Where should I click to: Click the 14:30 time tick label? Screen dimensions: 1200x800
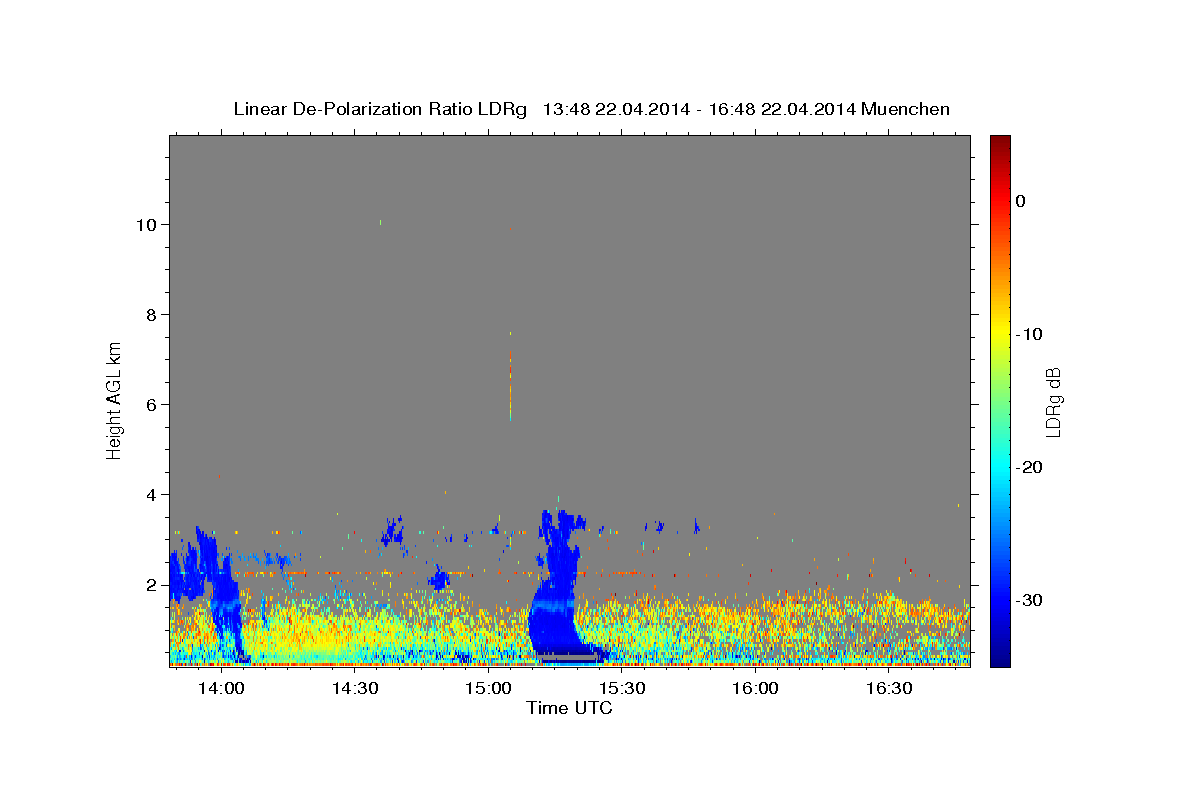(355, 688)
